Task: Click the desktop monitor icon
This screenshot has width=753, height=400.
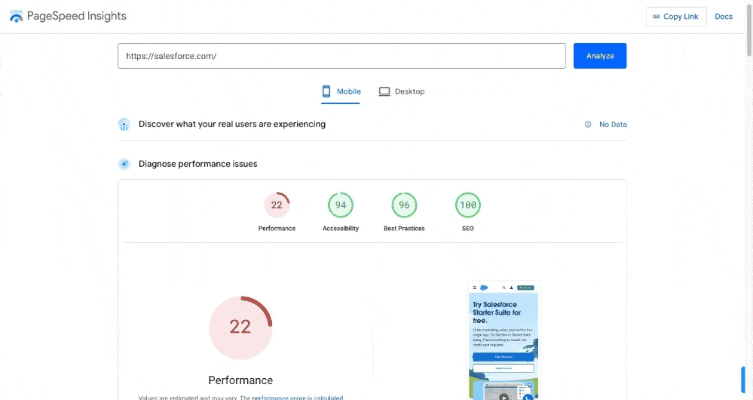Action: 384,91
